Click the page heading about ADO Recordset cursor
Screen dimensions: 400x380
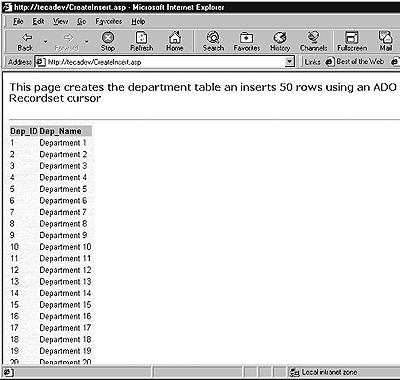[x=203, y=93]
